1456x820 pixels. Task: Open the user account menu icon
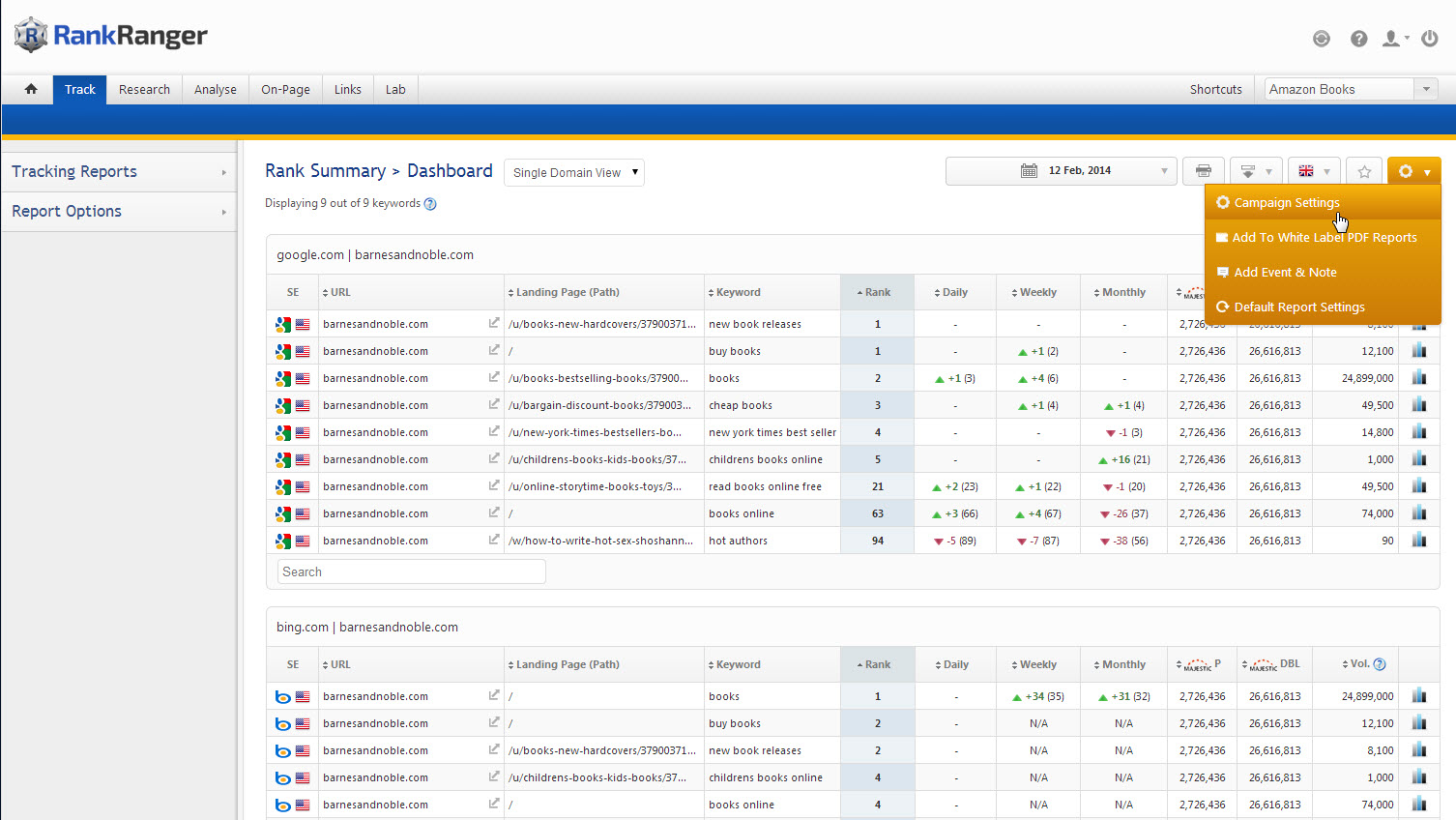click(x=1393, y=39)
